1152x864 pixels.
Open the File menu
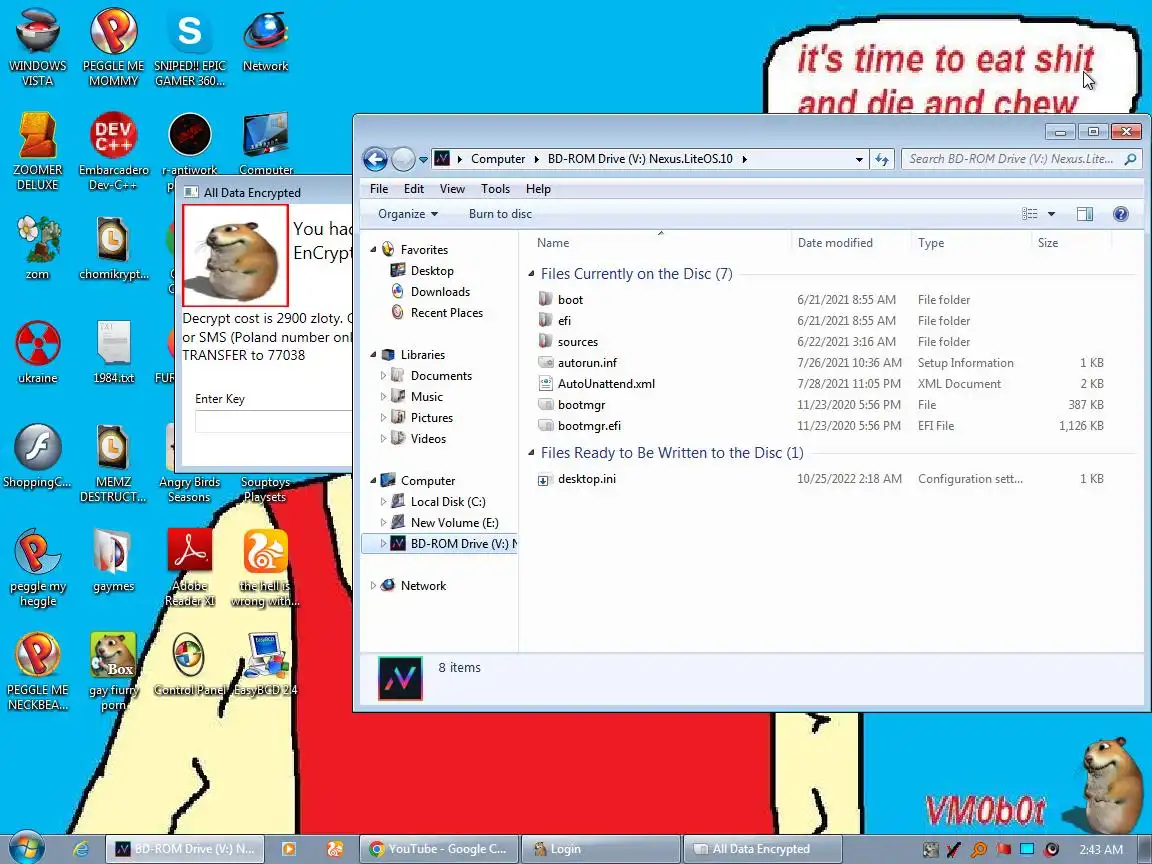[379, 189]
